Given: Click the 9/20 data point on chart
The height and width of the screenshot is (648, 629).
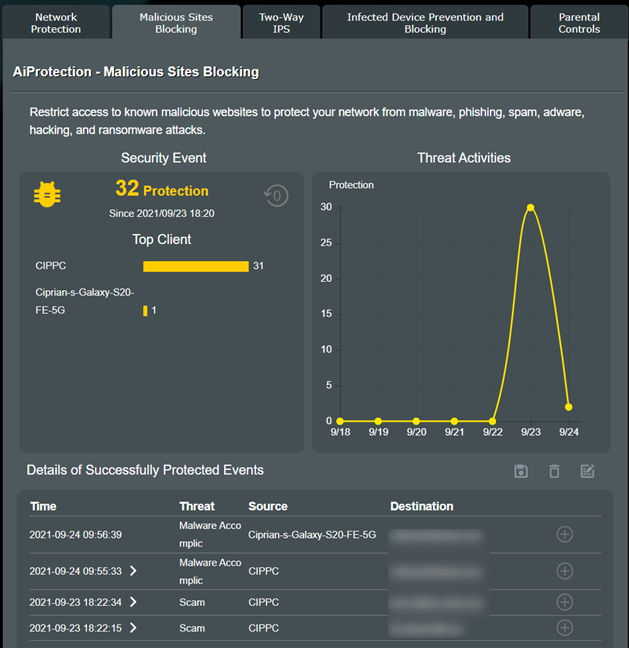Looking at the screenshot, I should click(416, 421).
